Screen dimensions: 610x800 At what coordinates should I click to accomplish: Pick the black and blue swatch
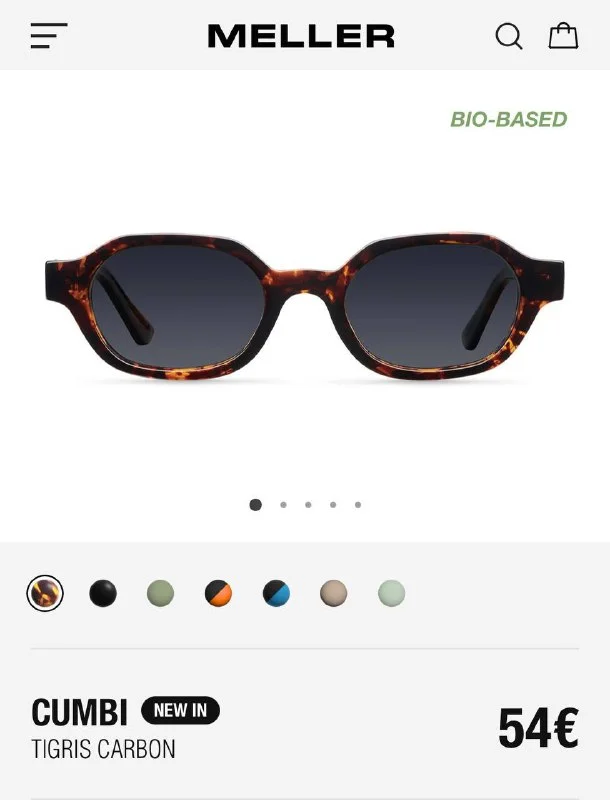tap(276, 593)
